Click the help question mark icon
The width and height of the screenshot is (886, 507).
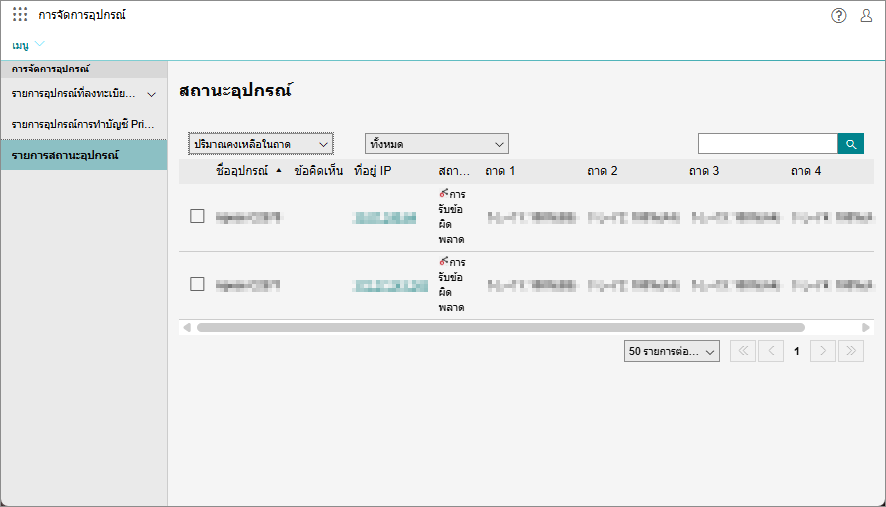click(x=838, y=15)
